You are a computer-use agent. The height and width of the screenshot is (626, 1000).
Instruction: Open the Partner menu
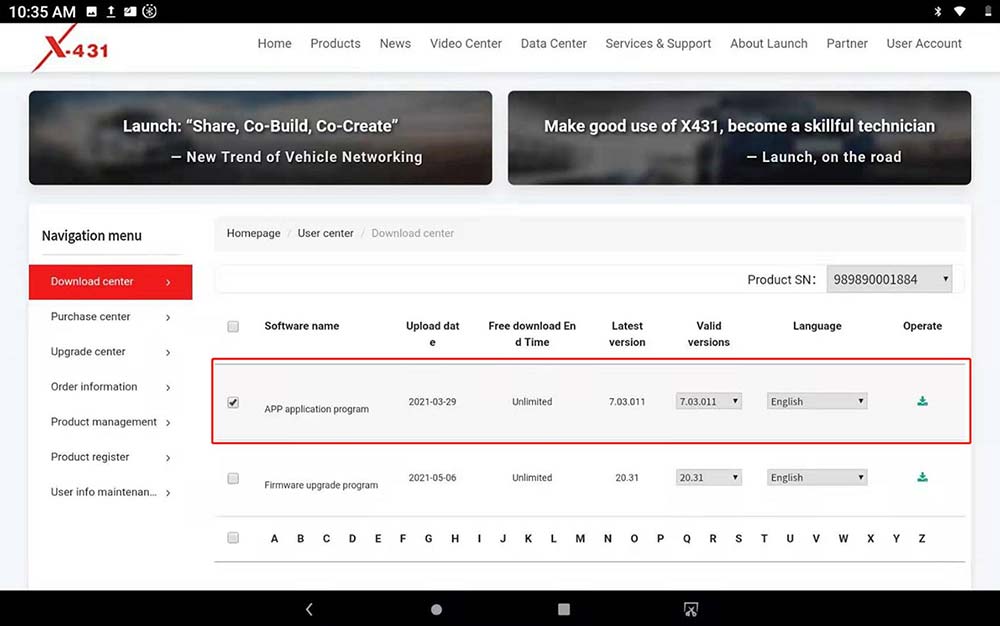click(x=847, y=43)
